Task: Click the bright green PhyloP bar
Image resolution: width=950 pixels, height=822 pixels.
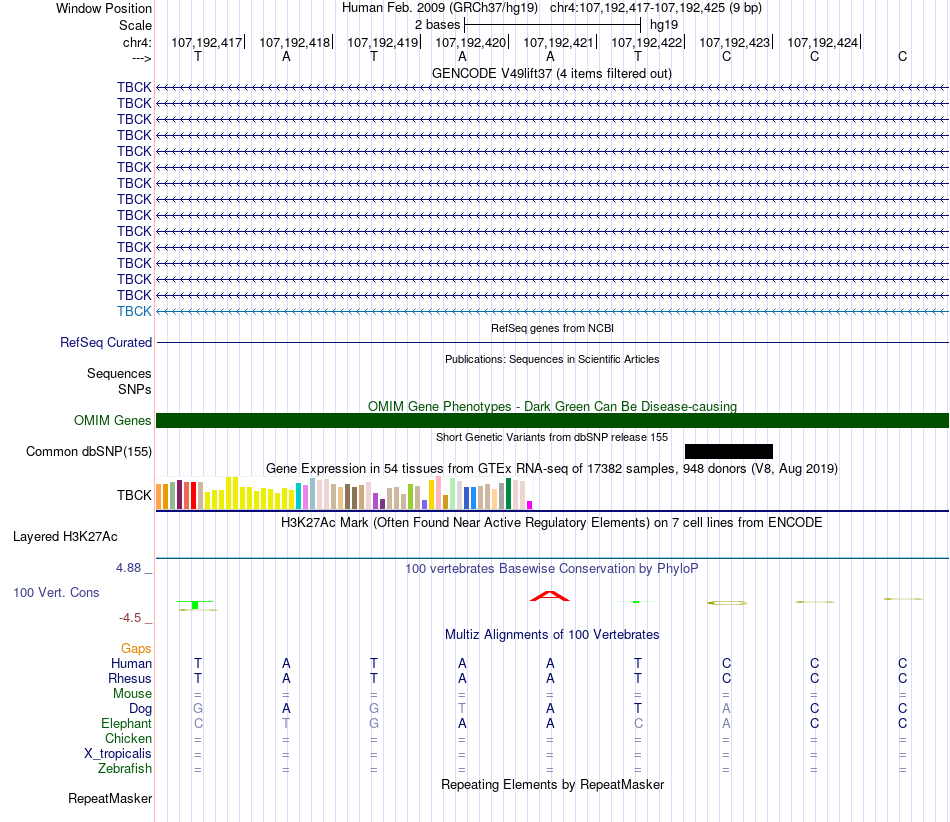Action: [x=195, y=605]
